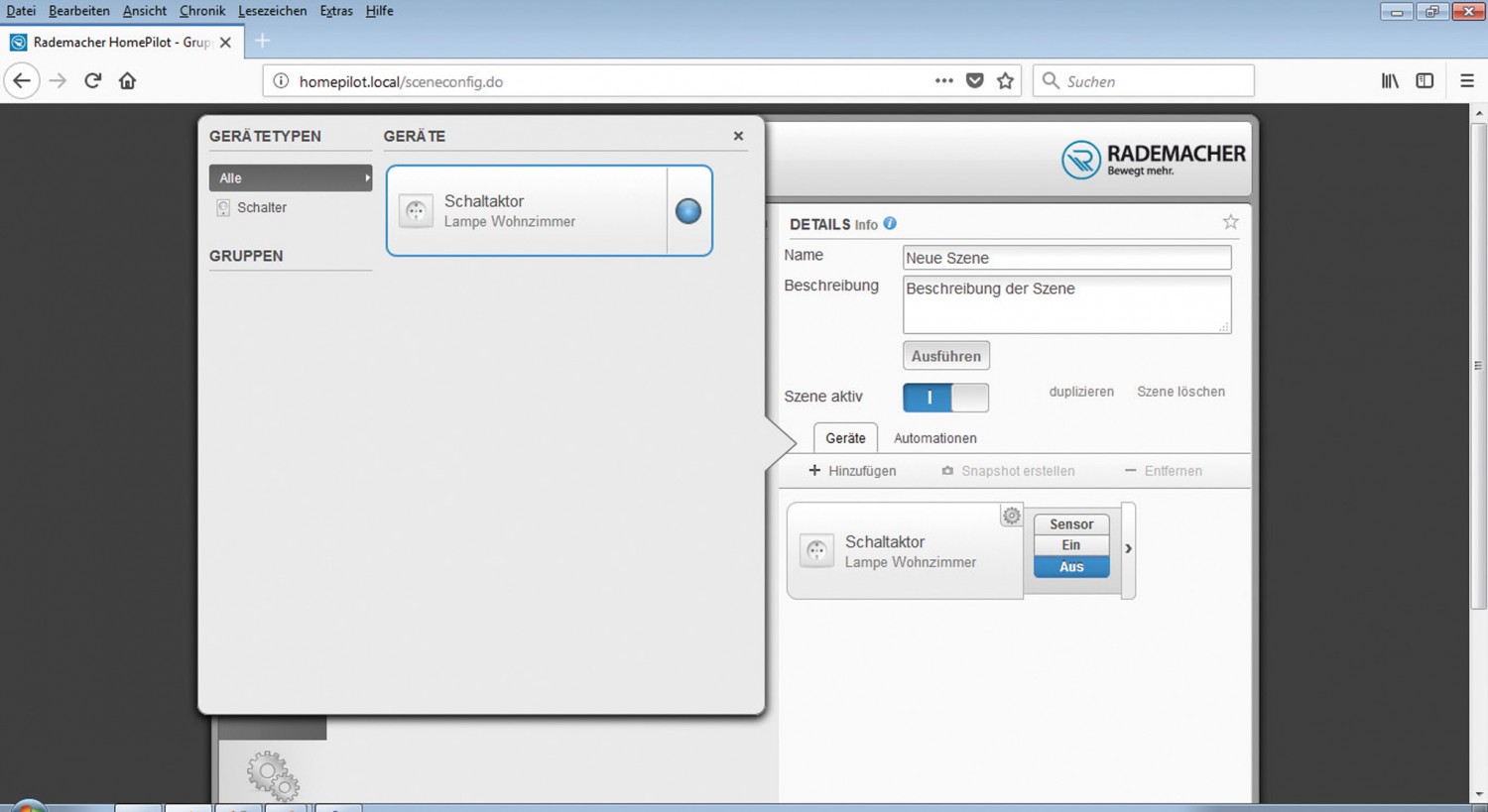Click the Beschreibung text area

pos(1066,304)
